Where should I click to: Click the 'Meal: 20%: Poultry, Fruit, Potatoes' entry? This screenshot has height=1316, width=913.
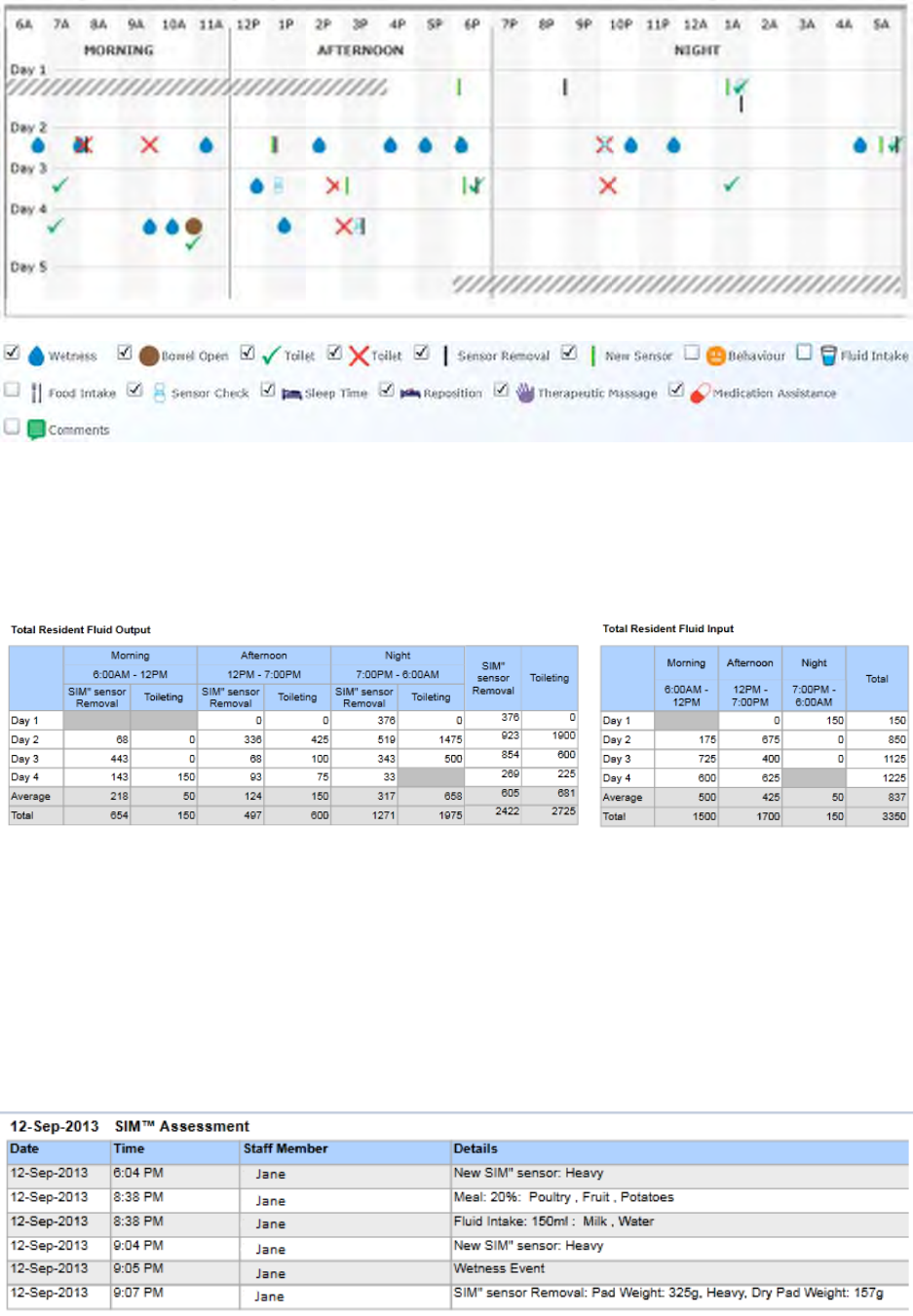(x=563, y=1198)
